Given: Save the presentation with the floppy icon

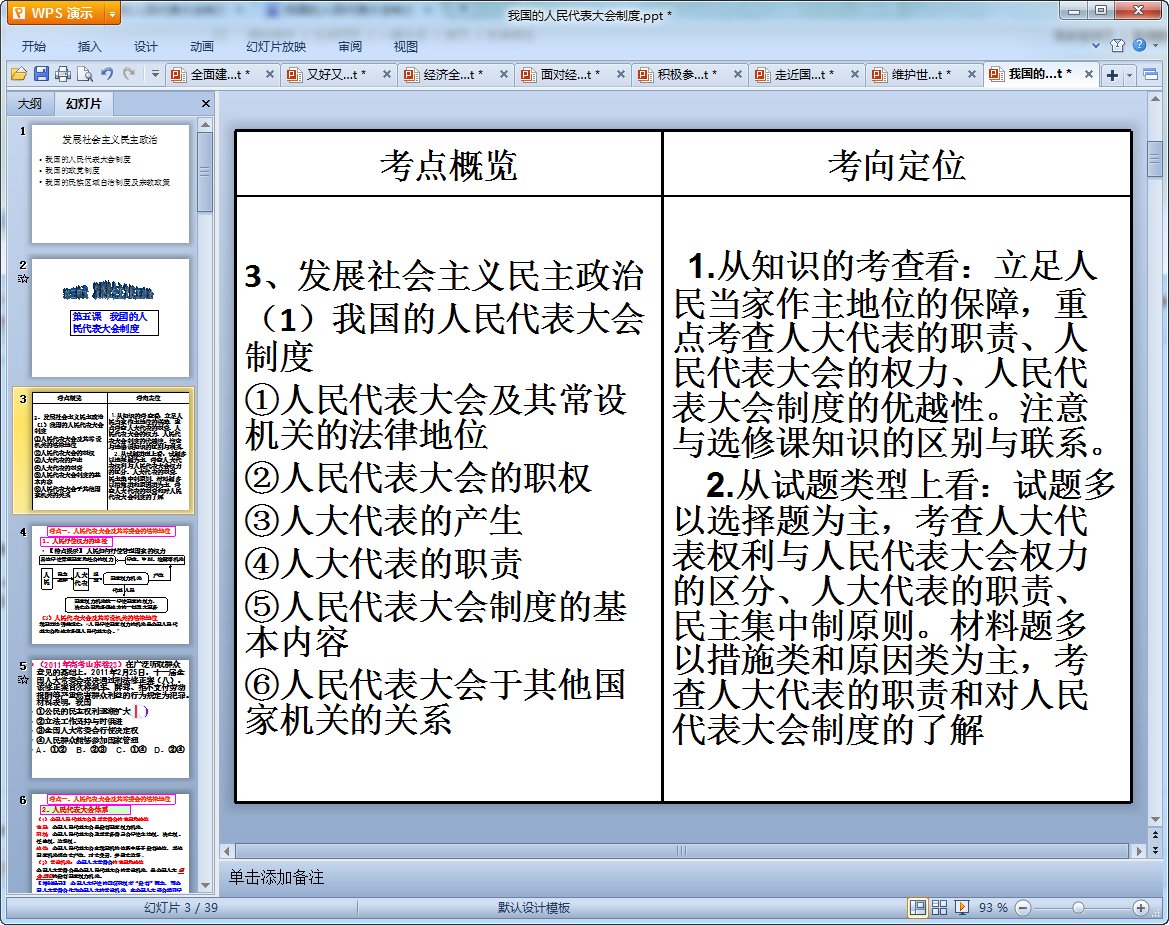Looking at the screenshot, I should tap(41, 74).
